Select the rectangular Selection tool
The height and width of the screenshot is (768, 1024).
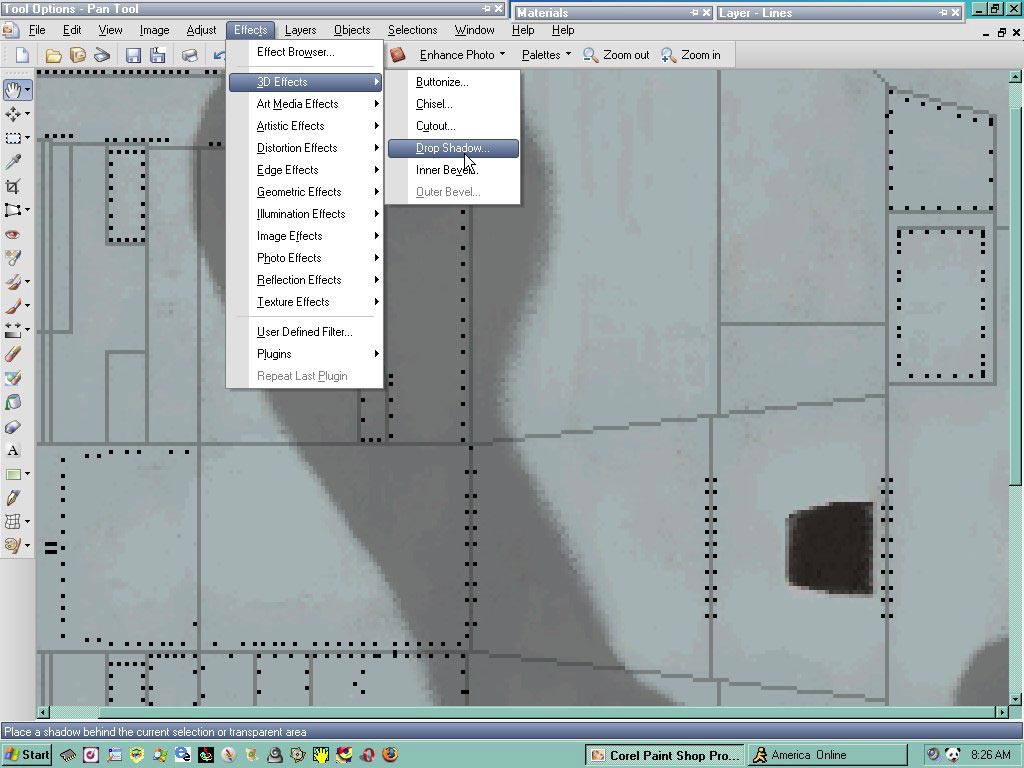pos(12,138)
